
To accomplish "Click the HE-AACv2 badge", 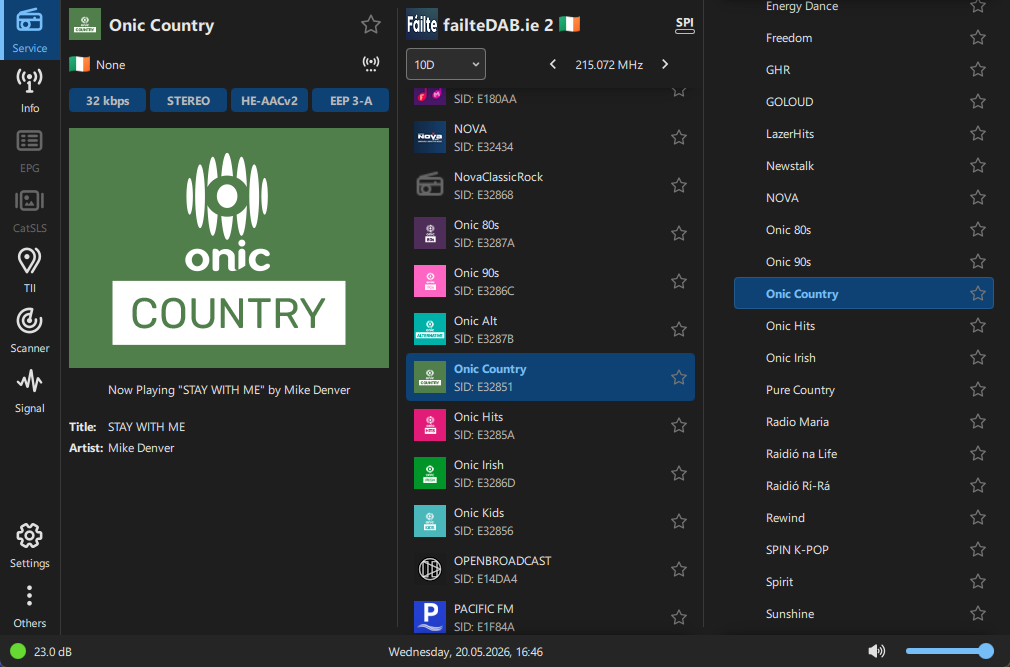I will tap(269, 100).
